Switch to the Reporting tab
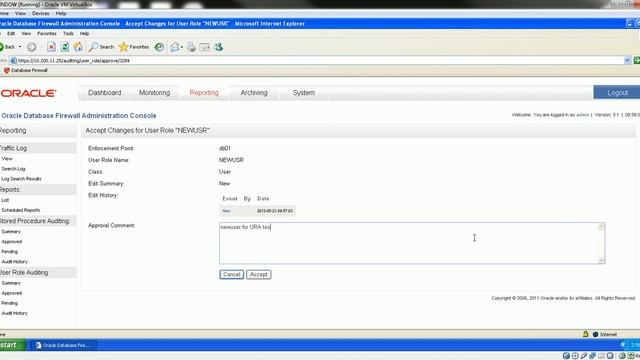 coord(204,93)
